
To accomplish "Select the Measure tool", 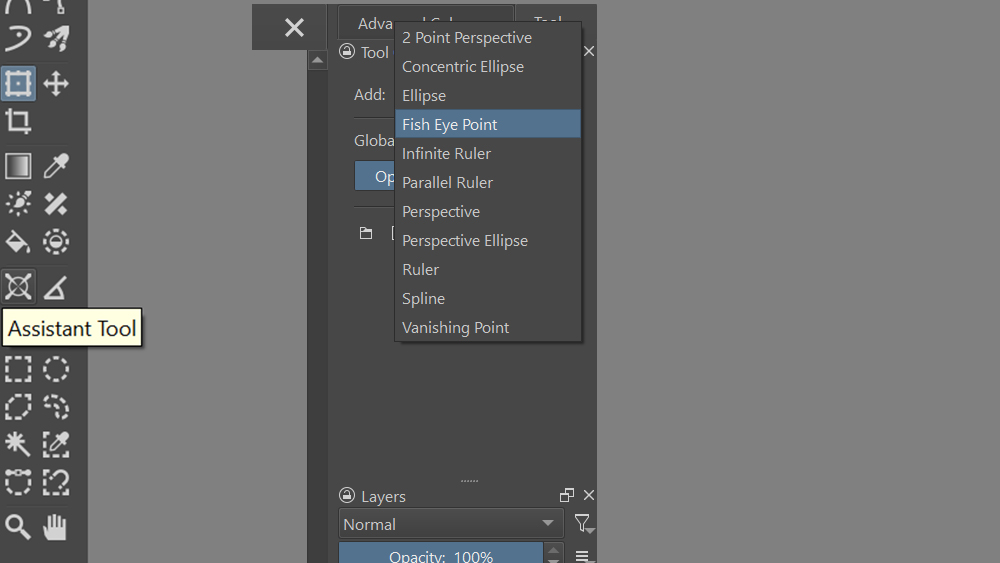I will point(56,286).
